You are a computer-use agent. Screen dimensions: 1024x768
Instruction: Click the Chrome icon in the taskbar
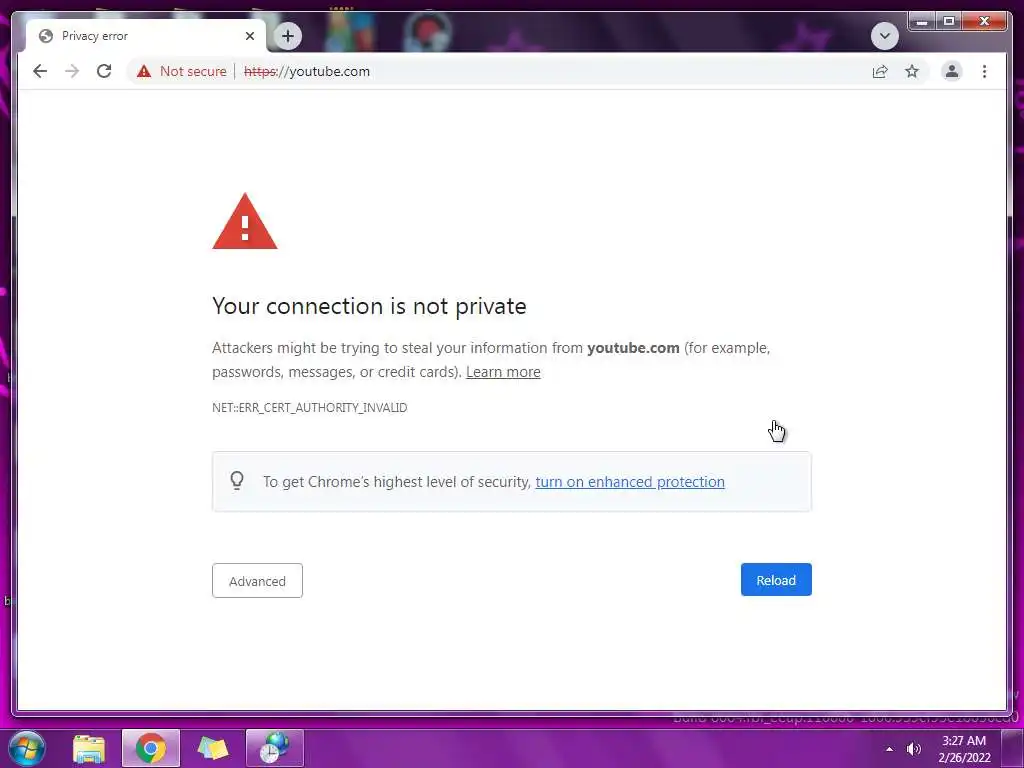tap(151, 748)
